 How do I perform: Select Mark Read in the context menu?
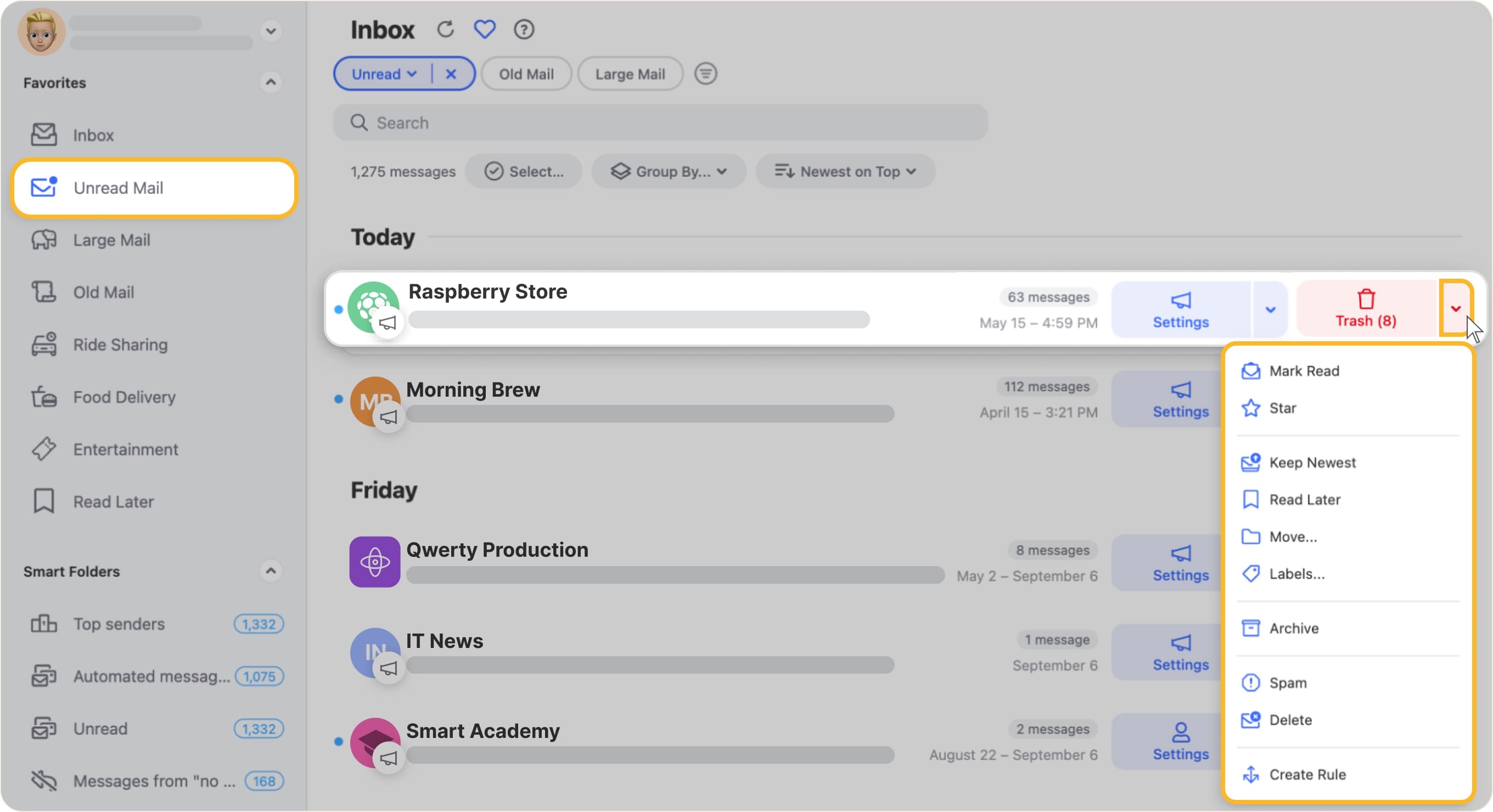click(x=1304, y=371)
